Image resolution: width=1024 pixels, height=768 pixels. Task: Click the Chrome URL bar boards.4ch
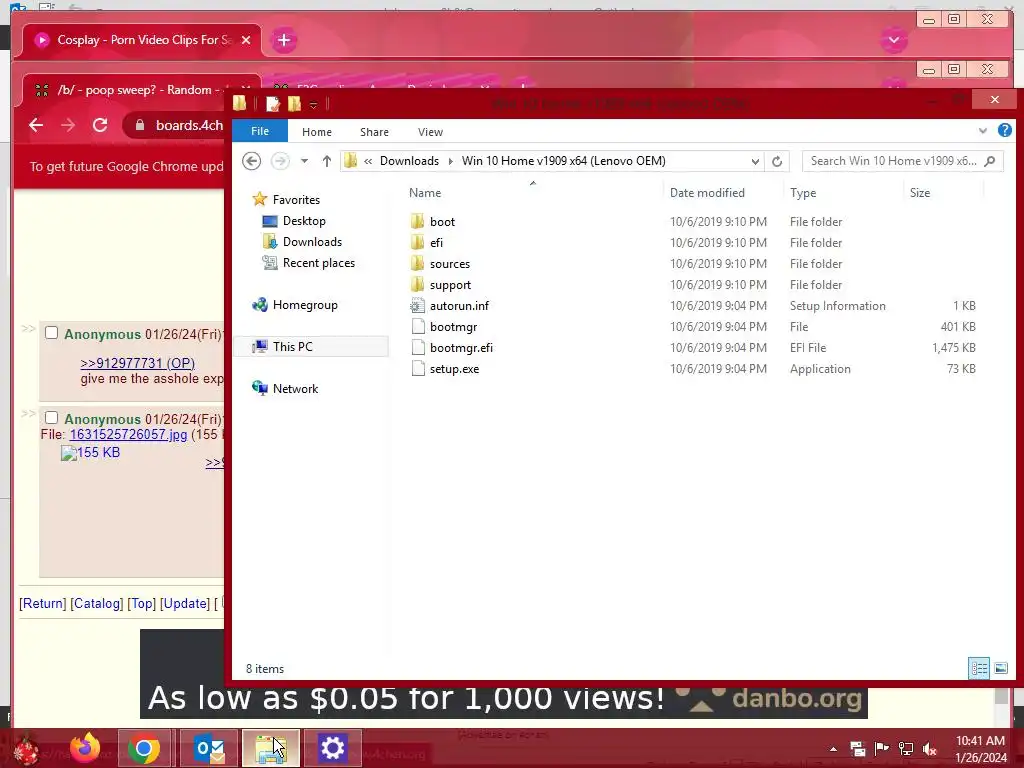tap(189, 125)
